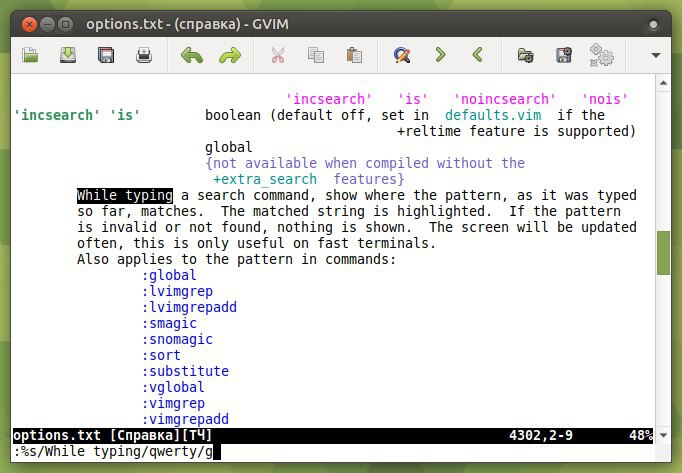Open the :vimgrepadd command link
The image size is (682, 473).
[x=185, y=419]
